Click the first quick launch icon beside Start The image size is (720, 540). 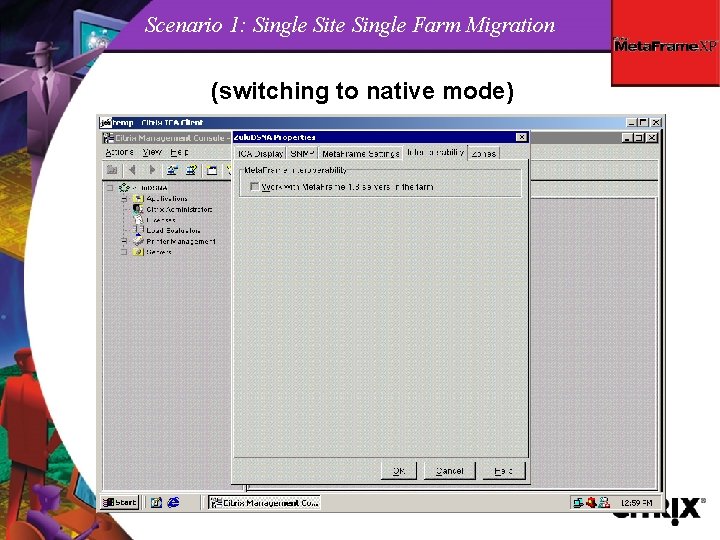point(156,502)
